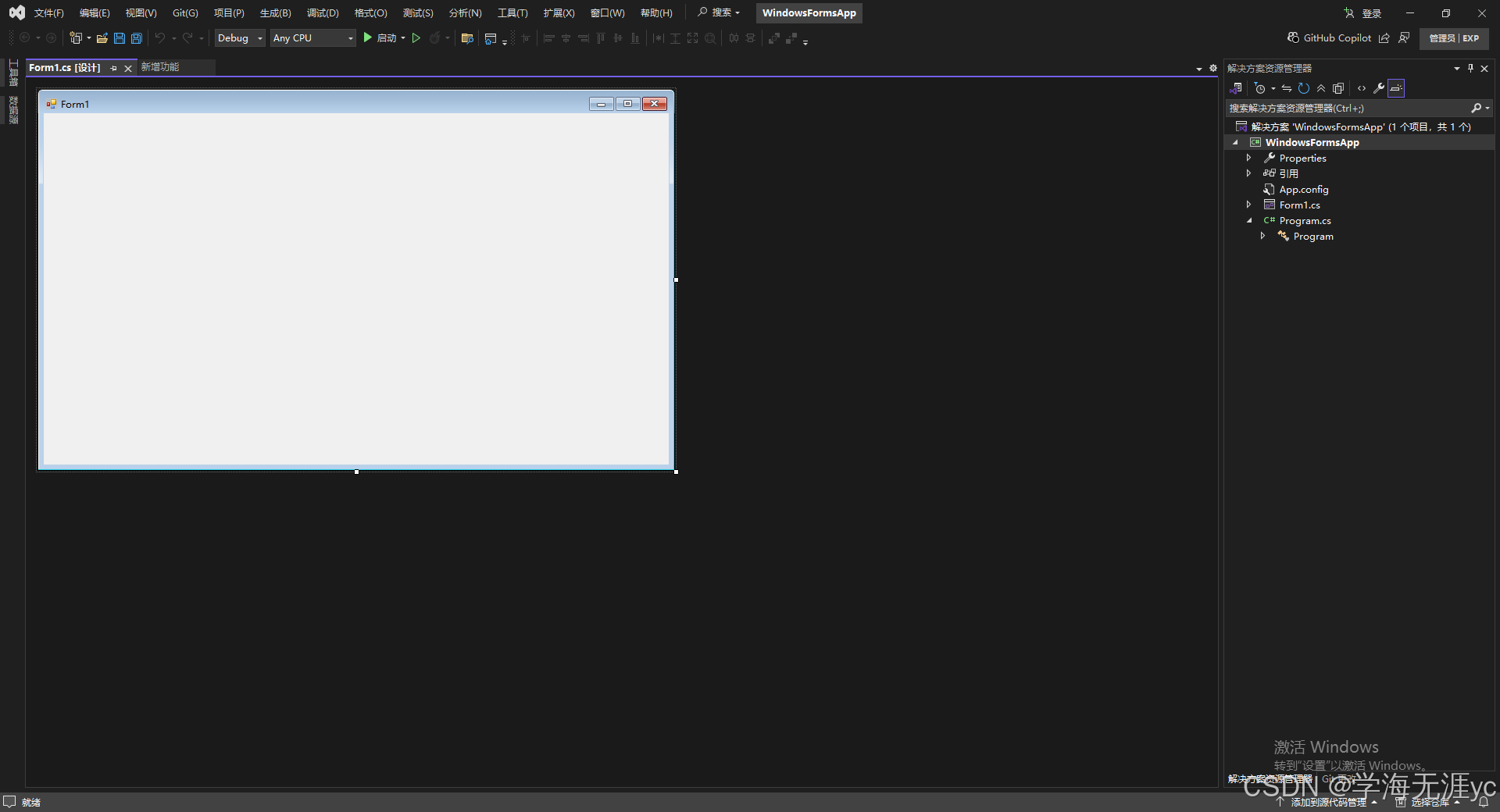
Task: Open the document tab list dropdown
Action: click(1199, 69)
